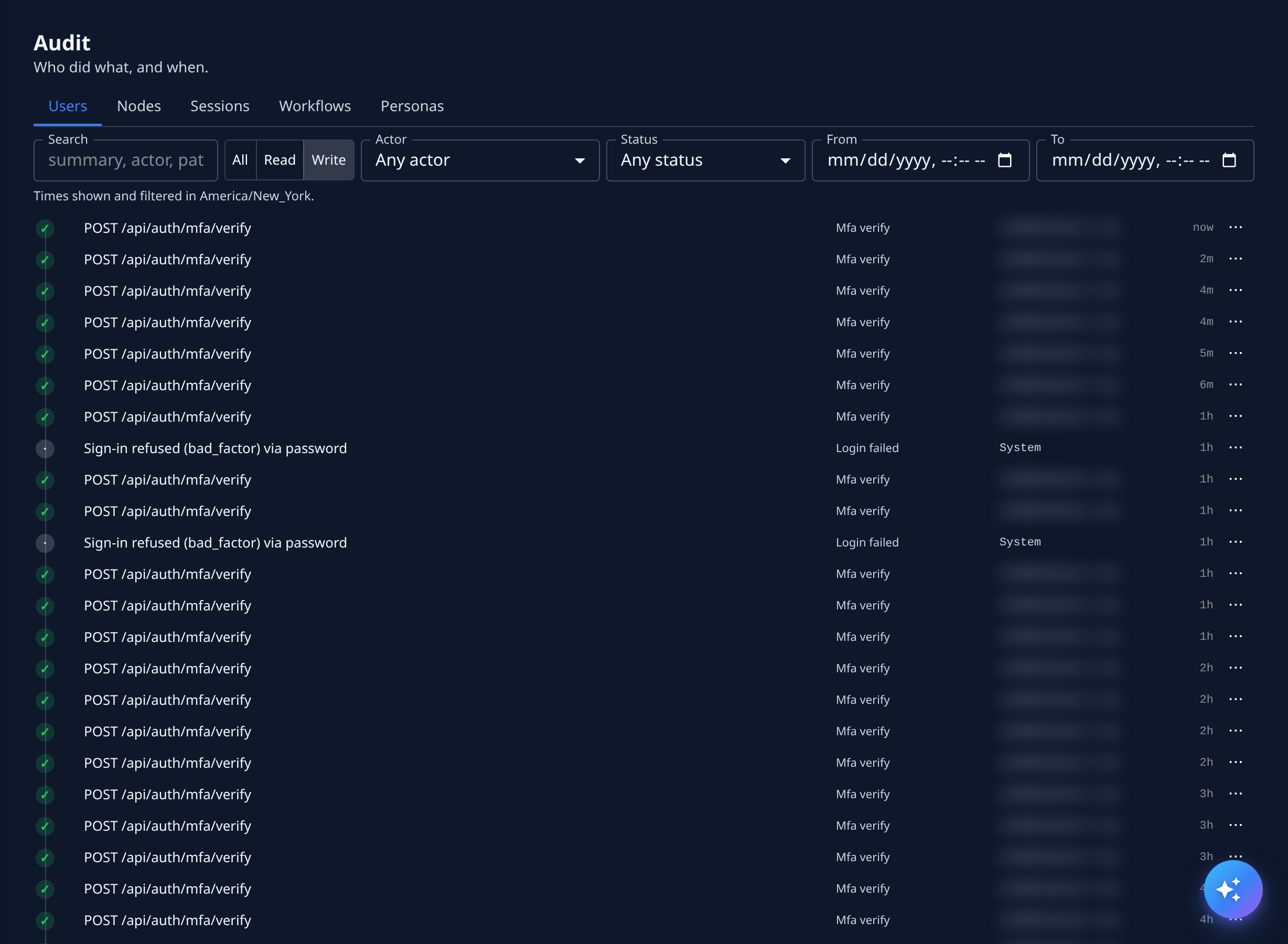The height and width of the screenshot is (944, 1288).
Task: Click the To date-time input
Action: click(1145, 160)
